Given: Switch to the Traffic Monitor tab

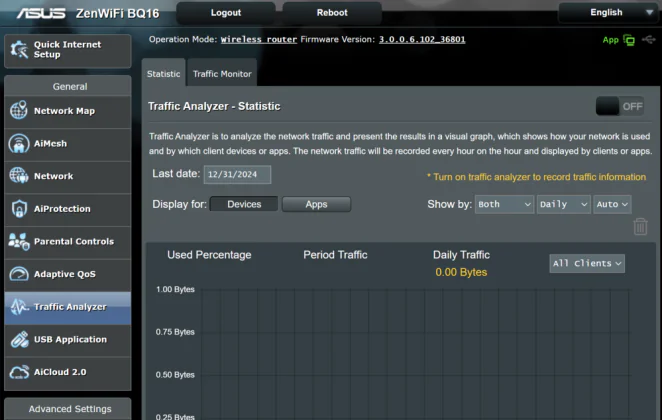Looking at the screenshot, I should pyautogui.click(x=222, y=73).
